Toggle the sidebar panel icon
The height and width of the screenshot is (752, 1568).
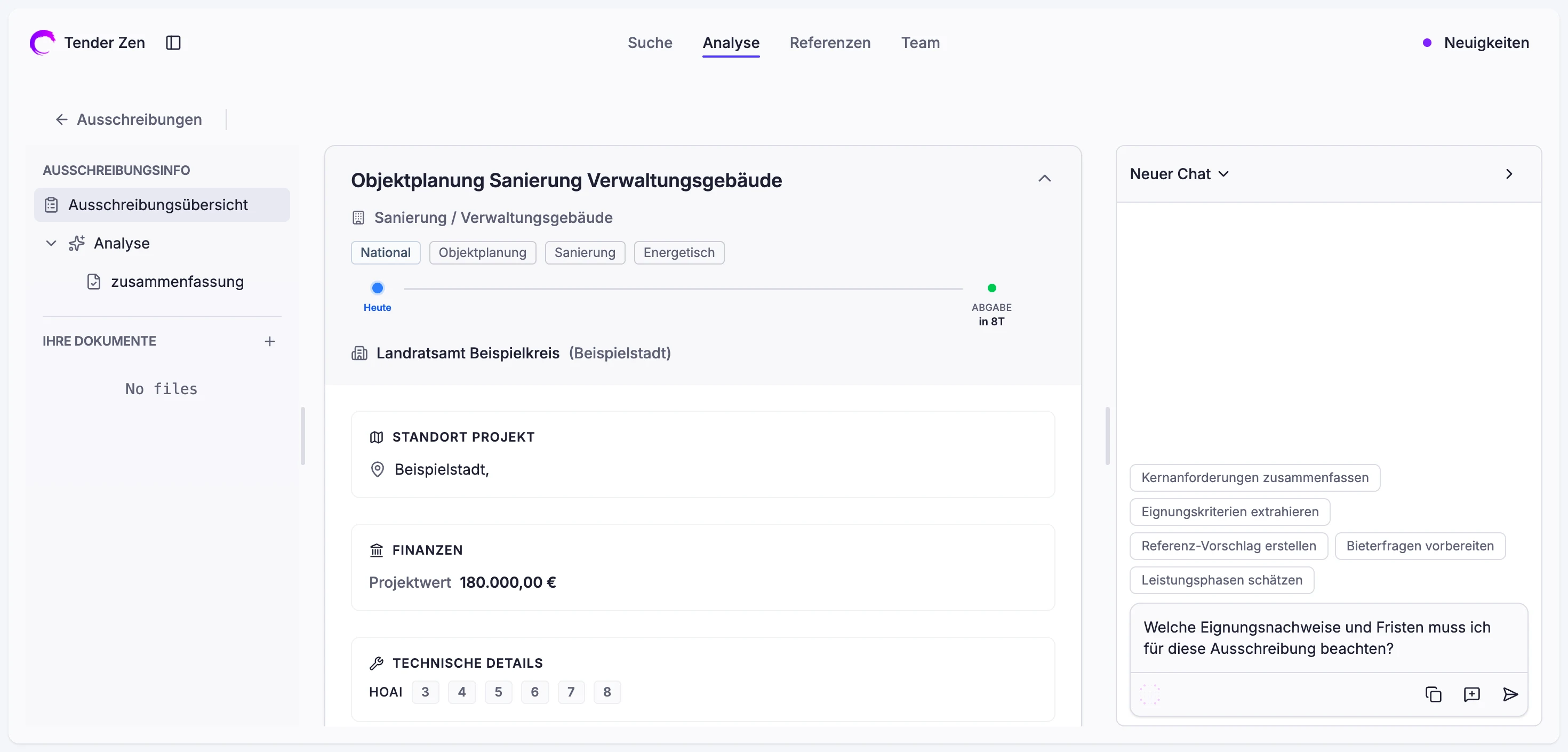pos(173,43)
